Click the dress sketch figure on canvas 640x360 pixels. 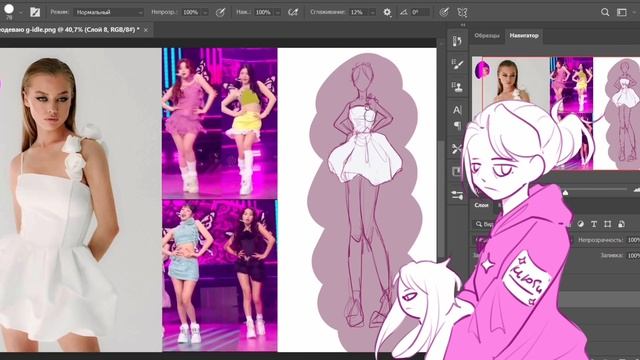365,196
